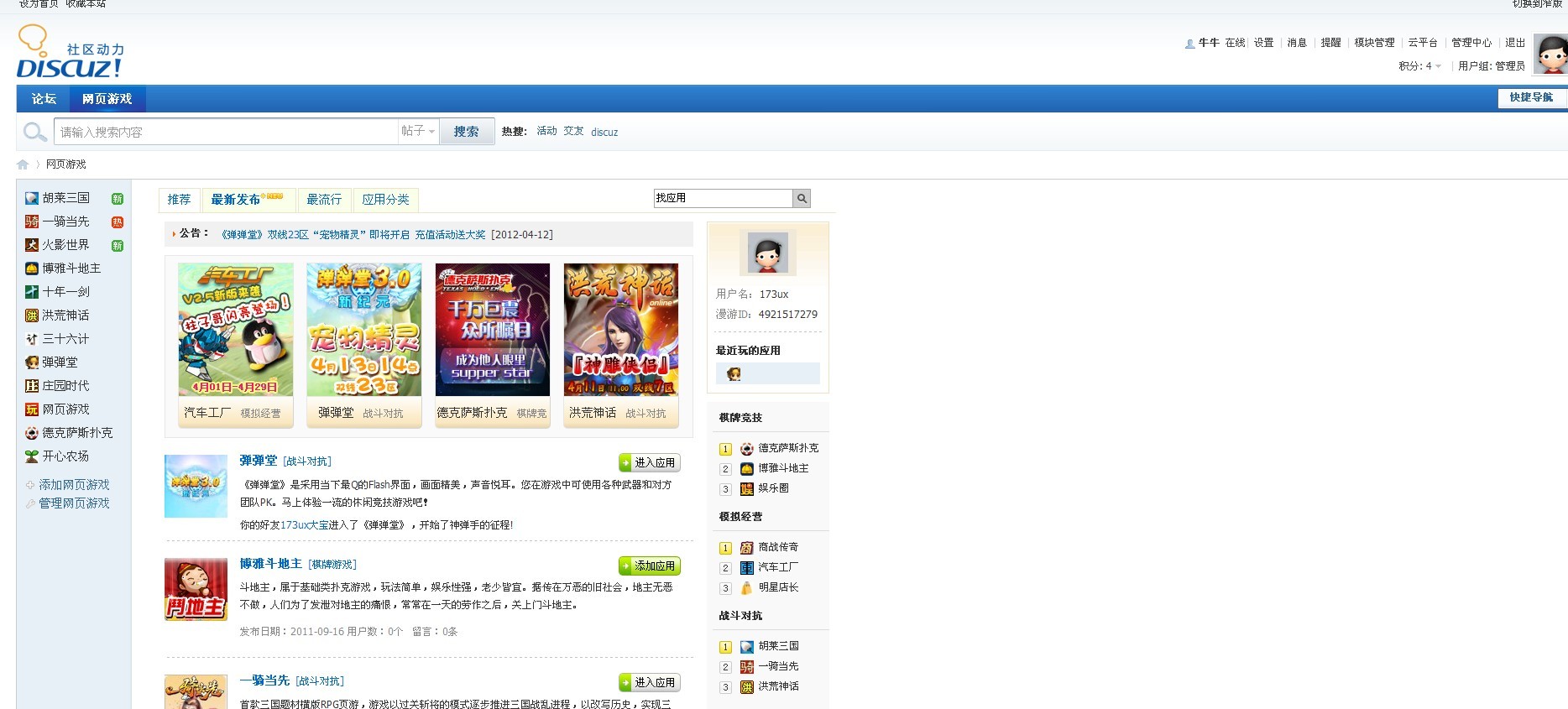Click the 设置 settings link
This screenshot has width=1568, height=709.
click(1263, 43)
